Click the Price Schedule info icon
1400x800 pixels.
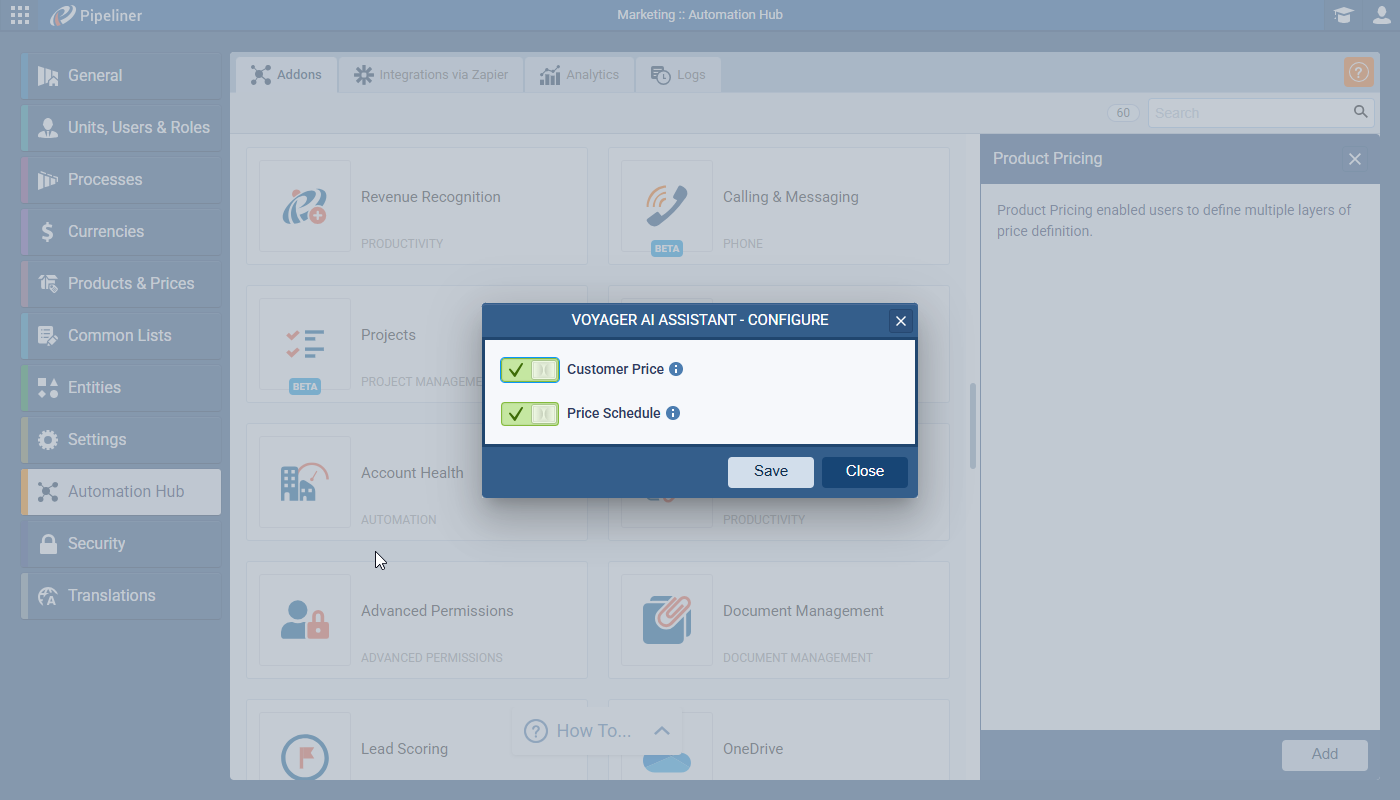coord(673,413)
